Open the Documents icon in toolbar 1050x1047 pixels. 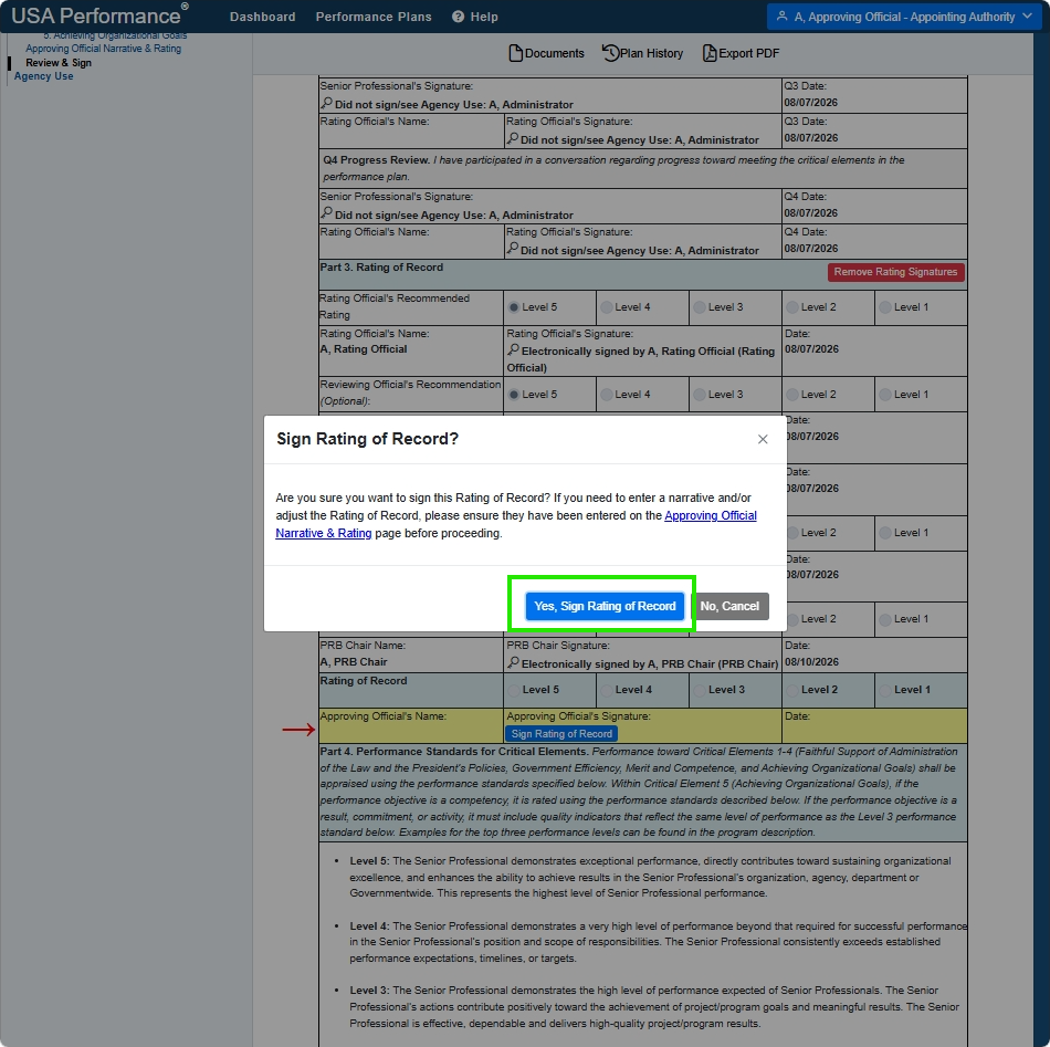tap(515, 53)
